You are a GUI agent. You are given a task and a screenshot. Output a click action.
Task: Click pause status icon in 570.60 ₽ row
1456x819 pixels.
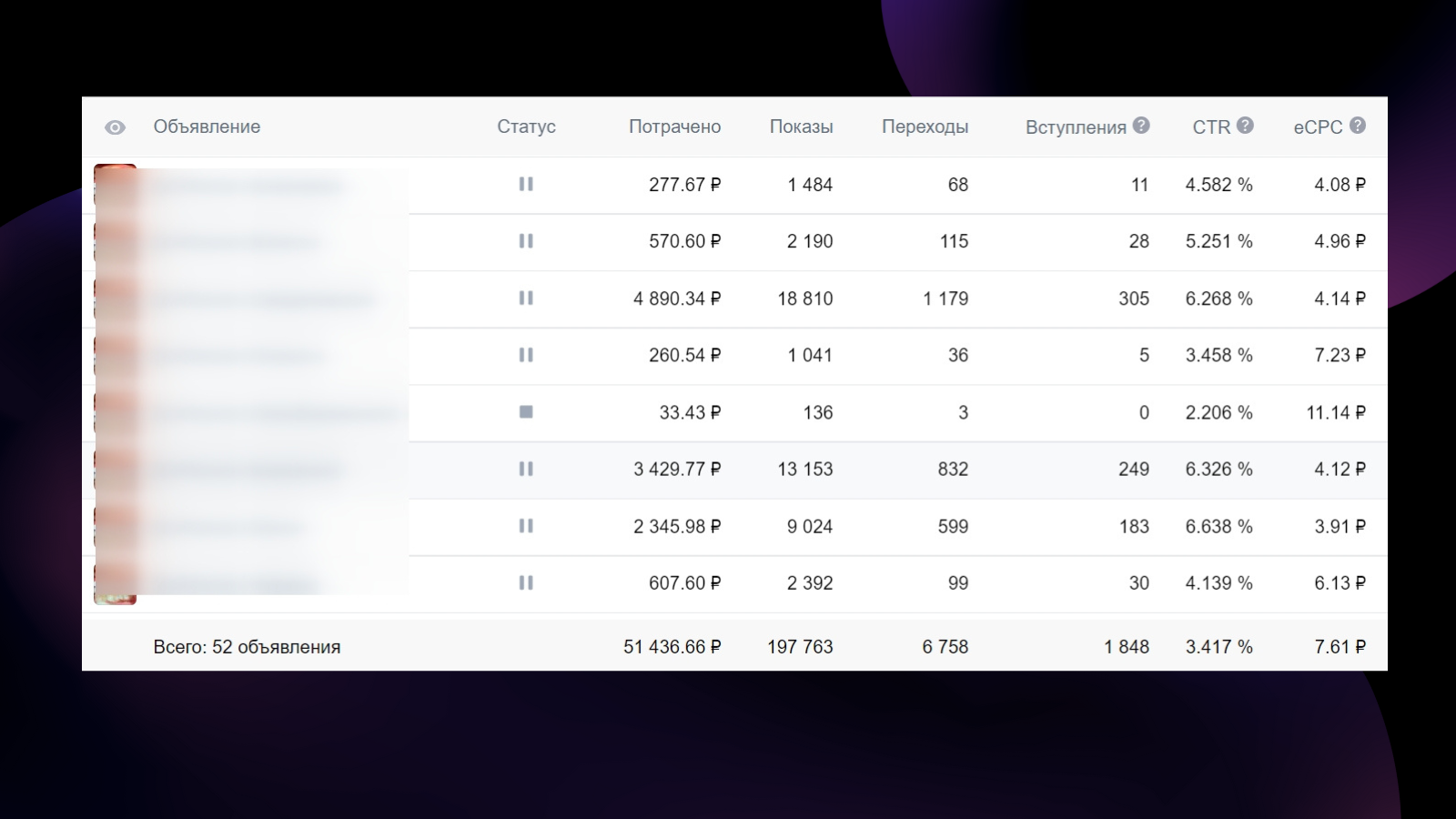526,241
